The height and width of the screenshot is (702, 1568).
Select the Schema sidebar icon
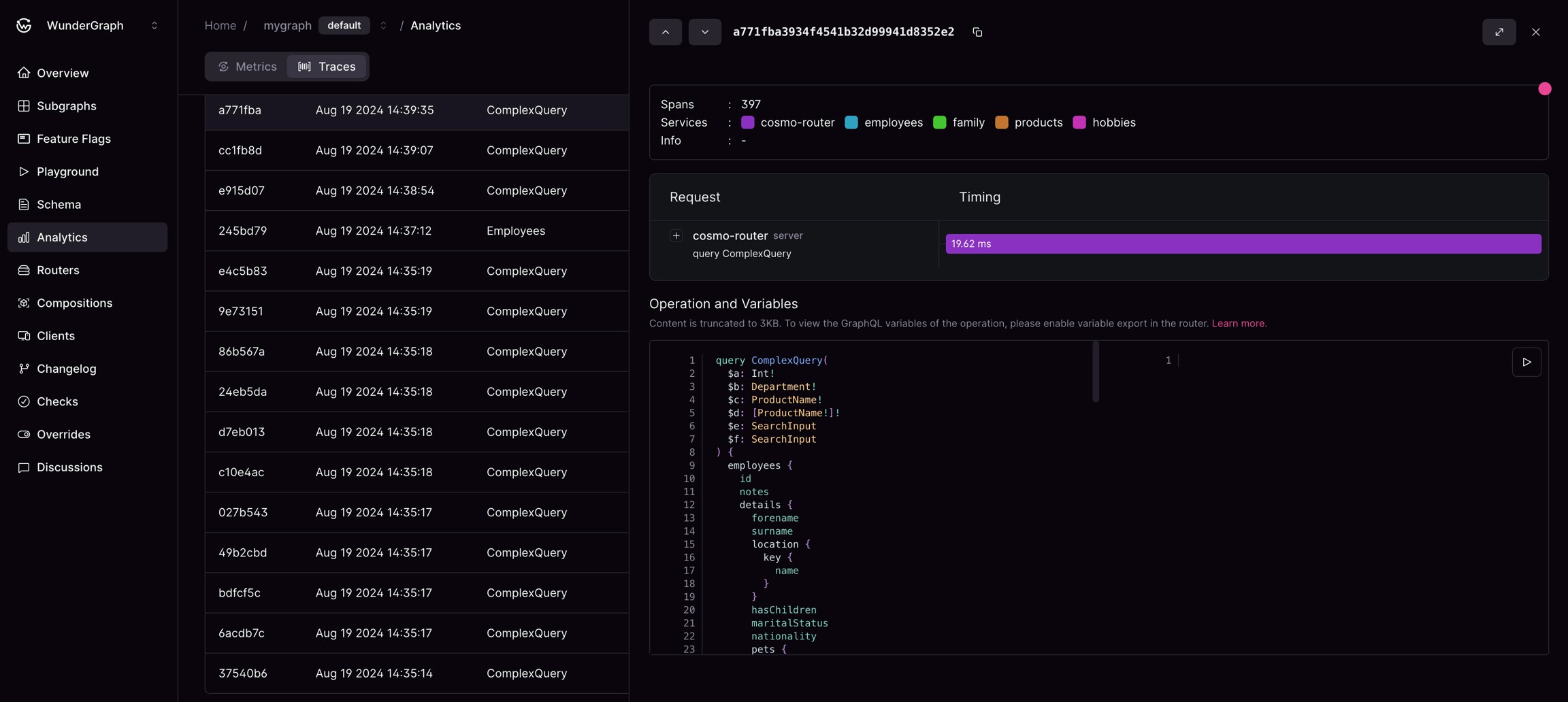coord(24,204)
